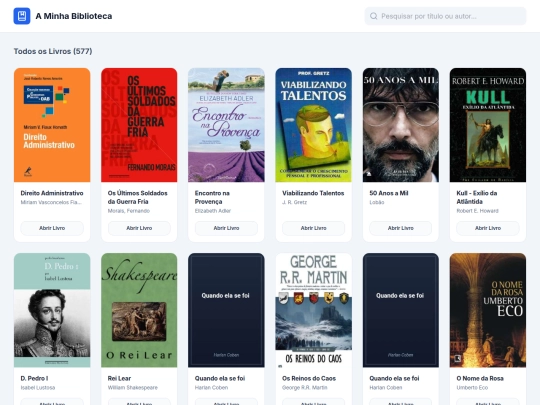Focus the title or author search field
Image resolution: width=540 pixels, height=405 pixels.
pyautogui.click(x=445, y=16)
